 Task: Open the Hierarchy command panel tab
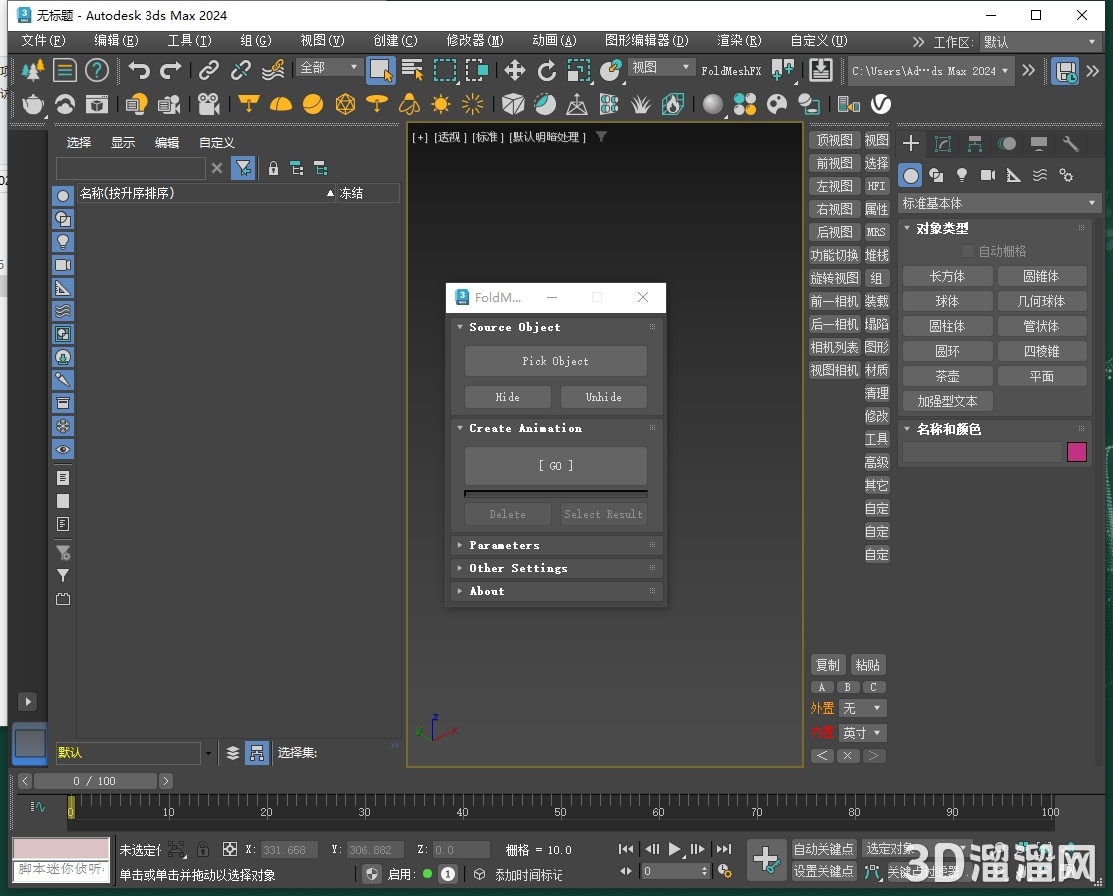[975, 144]
